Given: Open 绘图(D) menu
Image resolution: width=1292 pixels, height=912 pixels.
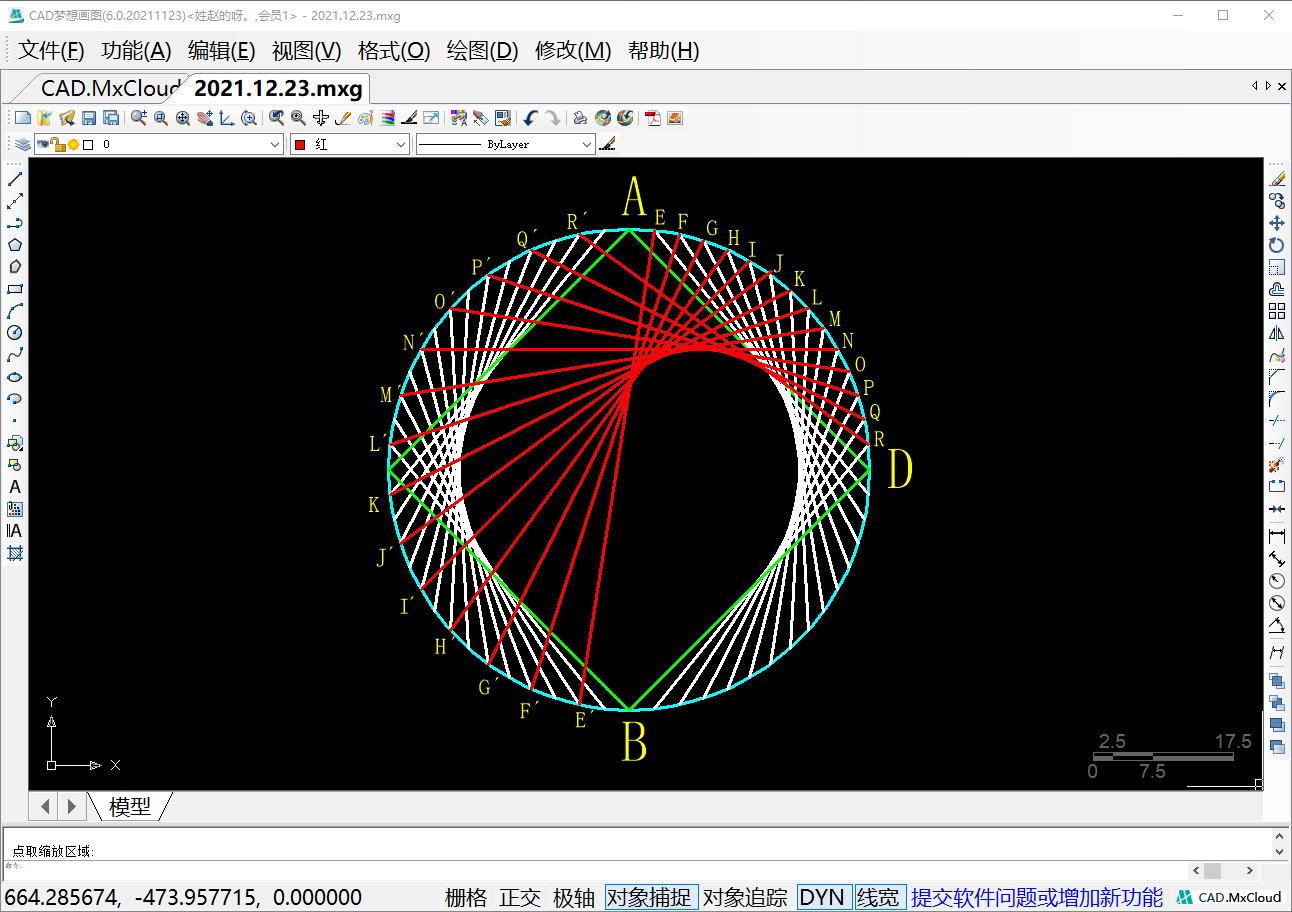Looking at the screenshot, I should pos(482,51).
